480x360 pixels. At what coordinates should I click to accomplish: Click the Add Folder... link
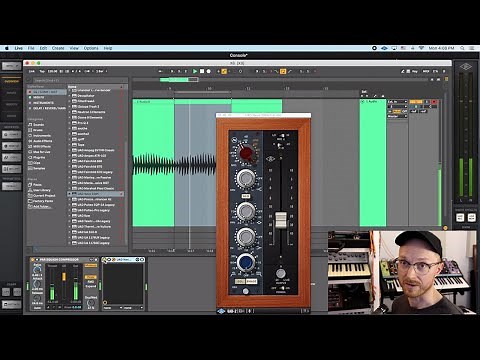[x=42, y=206]
